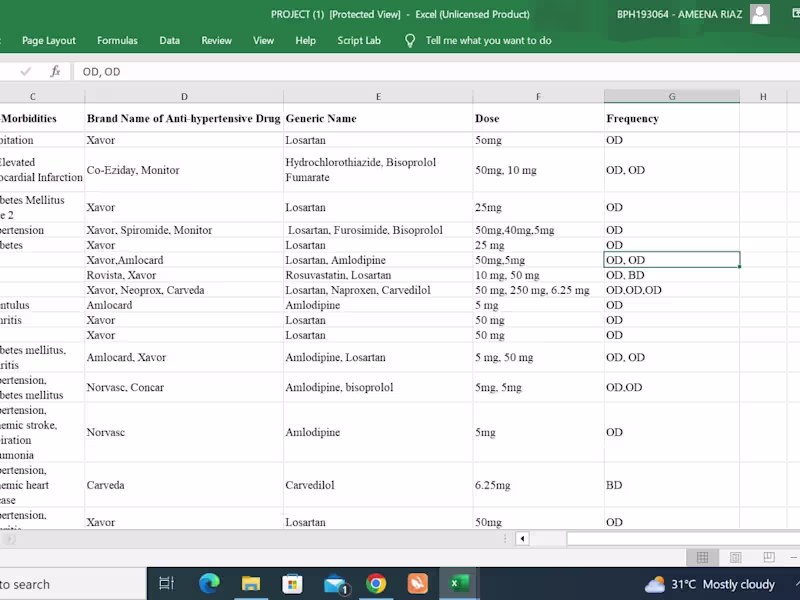Select column G header
The width and height of the screenshot is (800, 600).
671,97
